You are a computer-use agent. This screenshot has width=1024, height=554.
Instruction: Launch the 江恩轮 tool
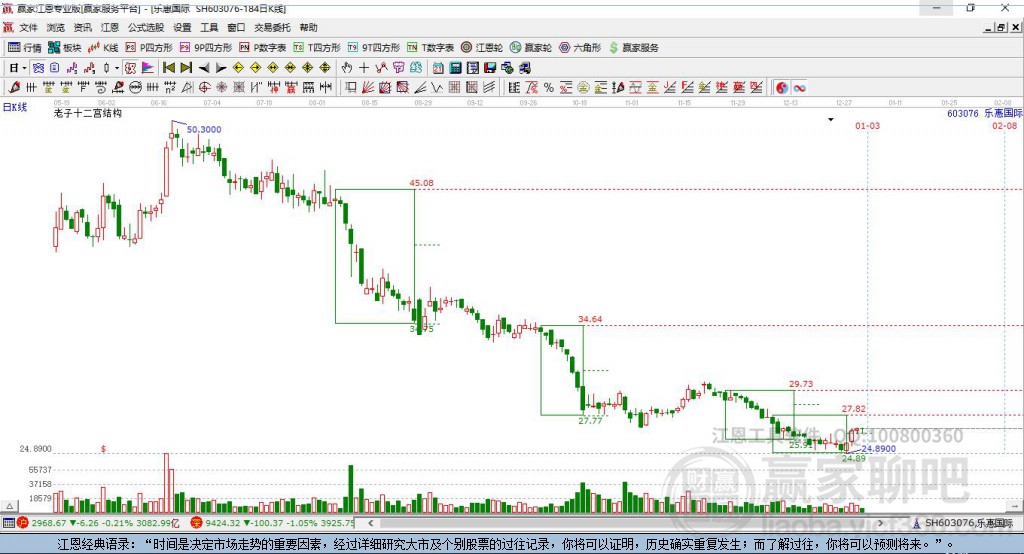pos(482,47)
